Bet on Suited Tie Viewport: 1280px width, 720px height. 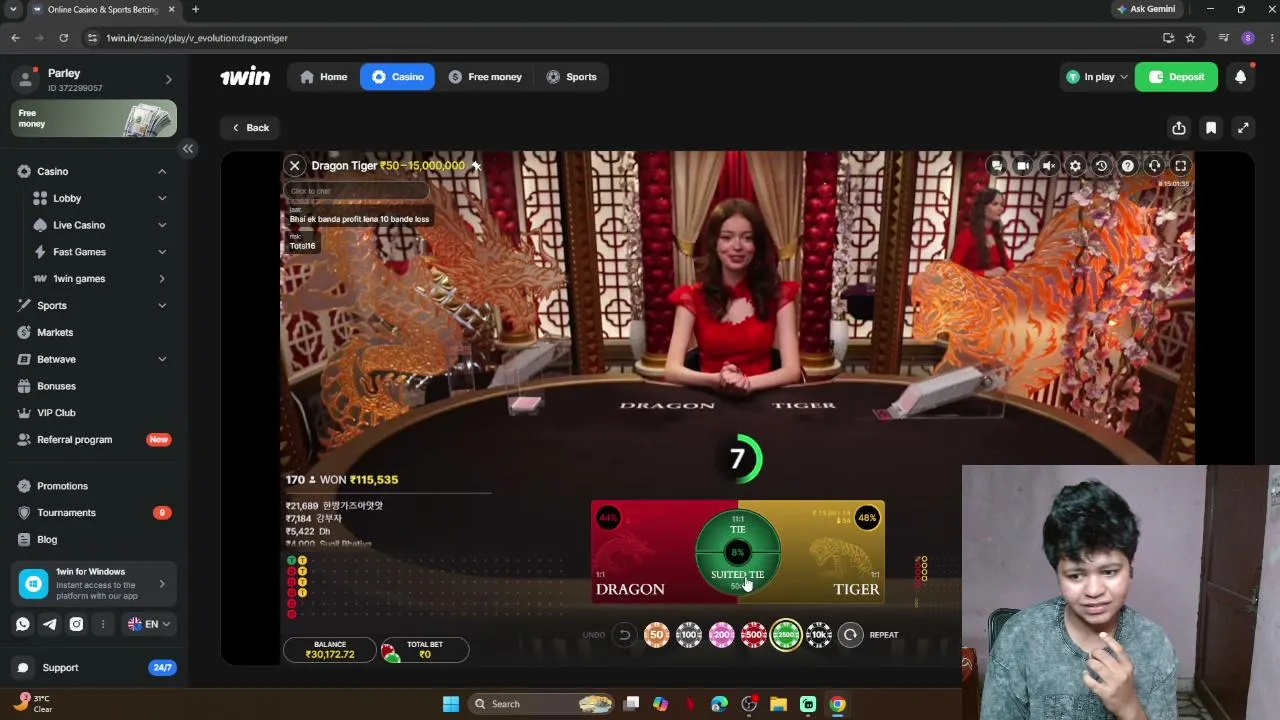point(738,576)
